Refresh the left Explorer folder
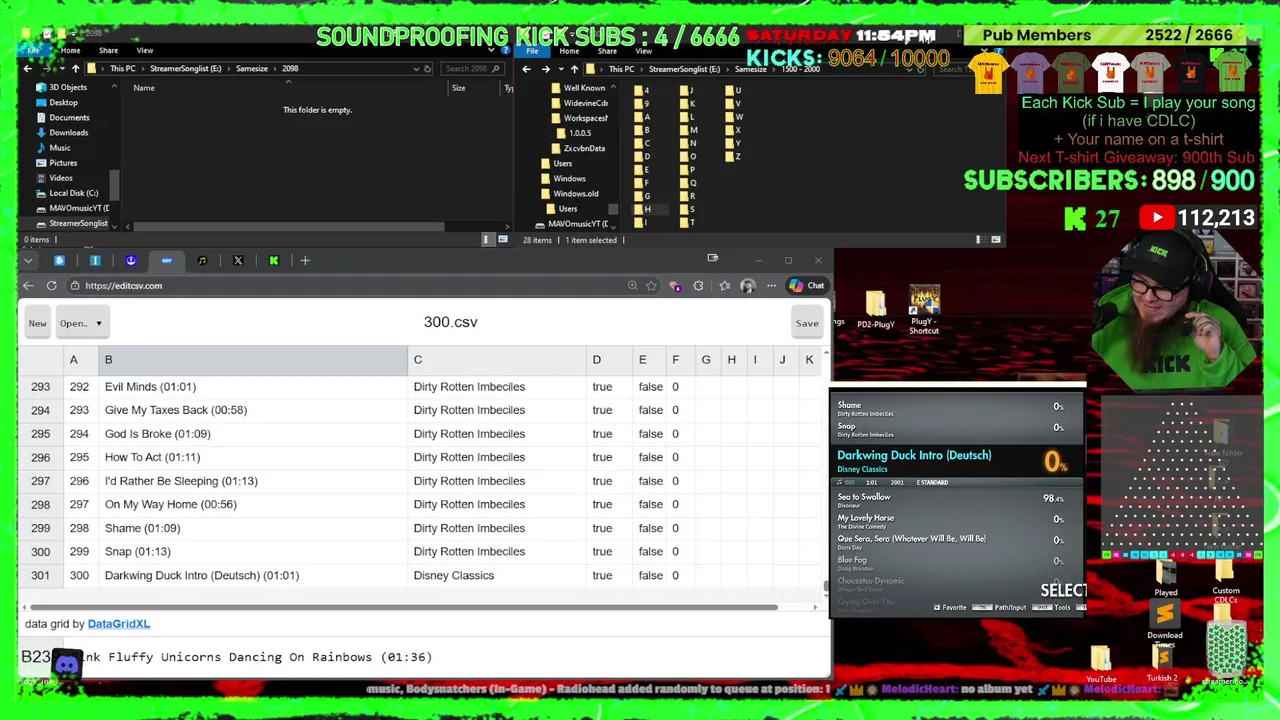The image size is (1280, 720). [x=428, y=69]
